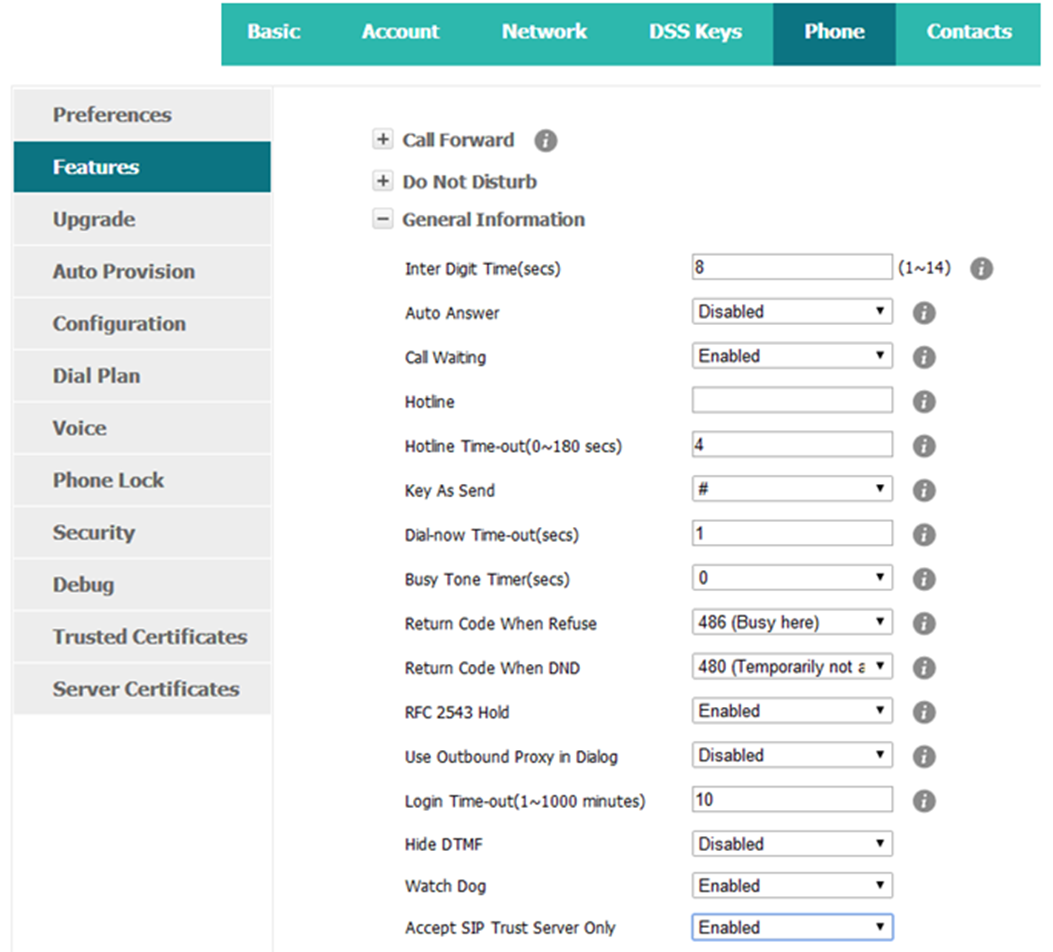Open Server Certificates in the sidebar

click(142, 689)
